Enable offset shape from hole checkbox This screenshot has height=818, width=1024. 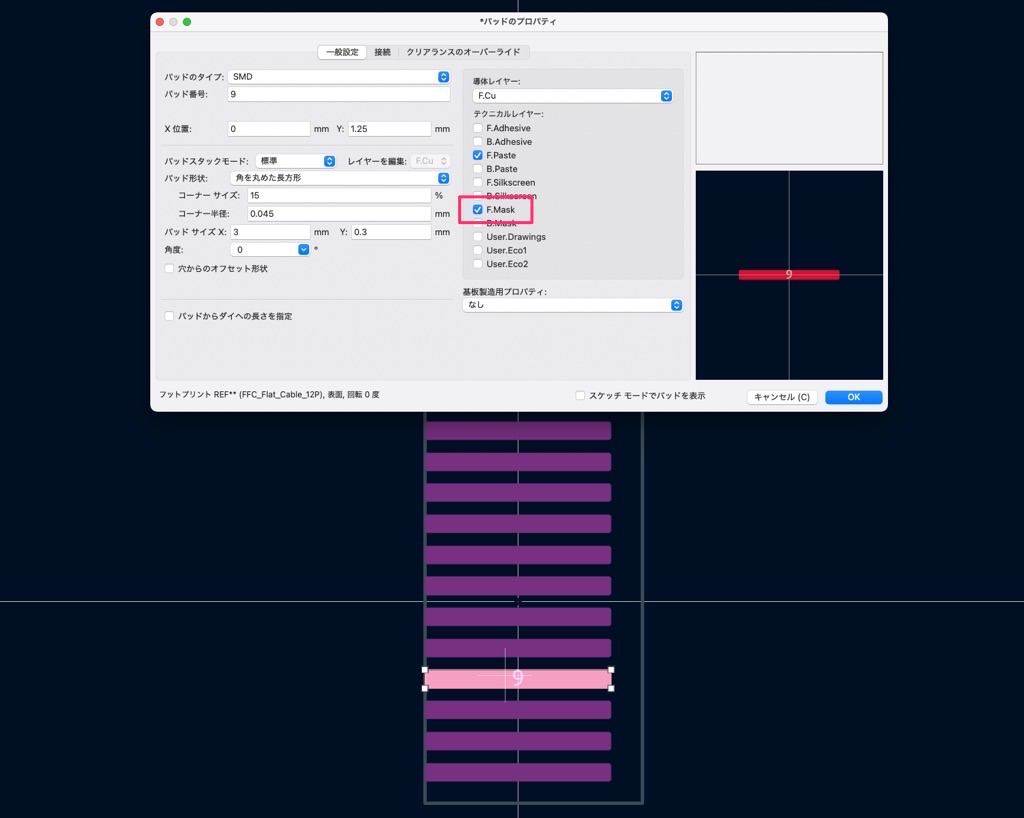pos(169,269)
